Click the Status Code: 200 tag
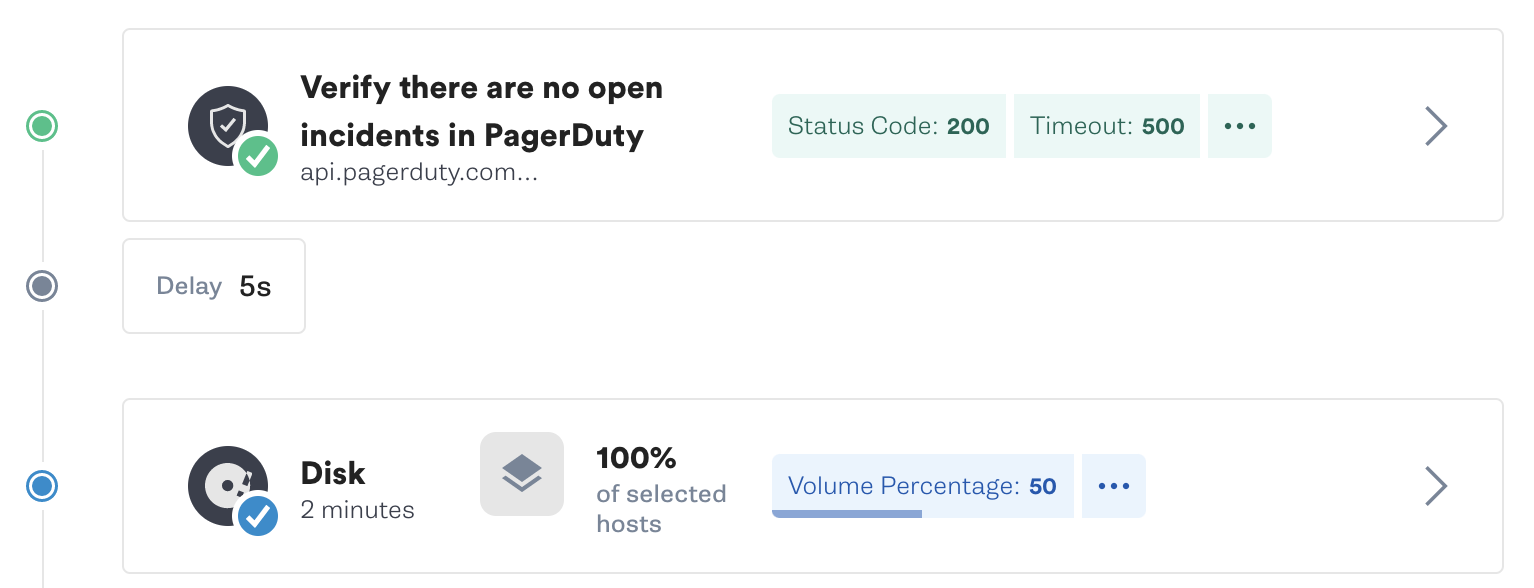The image size is (1534, 588). [889, 126]
